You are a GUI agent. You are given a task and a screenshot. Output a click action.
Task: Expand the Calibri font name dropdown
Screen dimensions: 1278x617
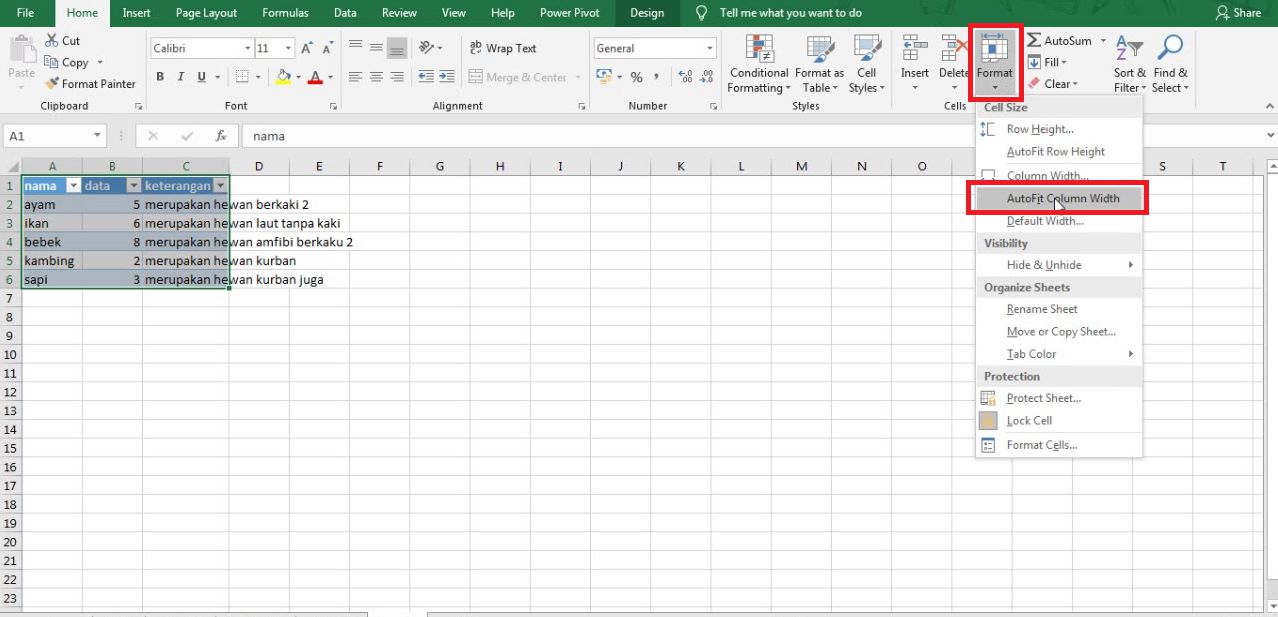point(247,48)
